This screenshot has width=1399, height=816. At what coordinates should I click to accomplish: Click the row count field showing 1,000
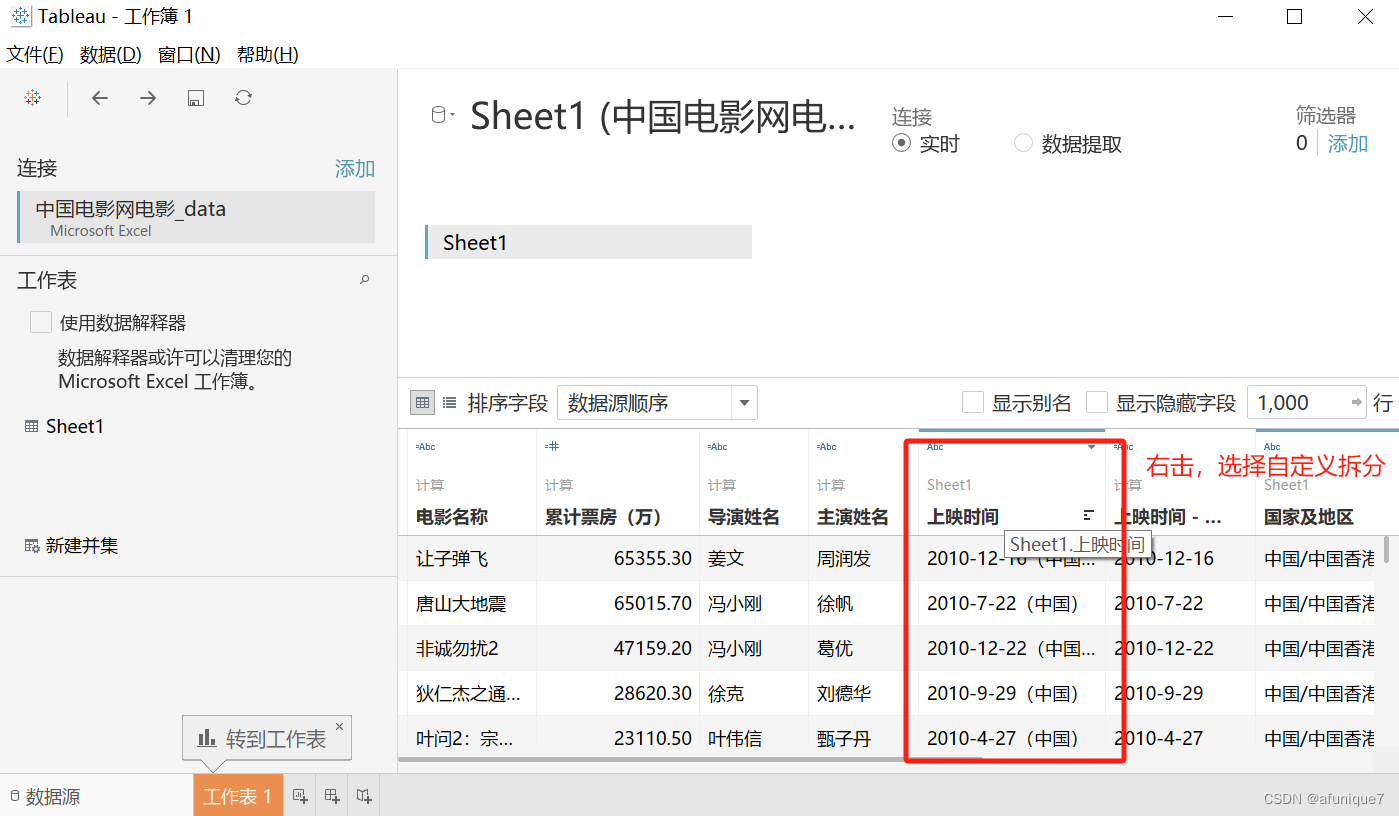[1306, 403]
